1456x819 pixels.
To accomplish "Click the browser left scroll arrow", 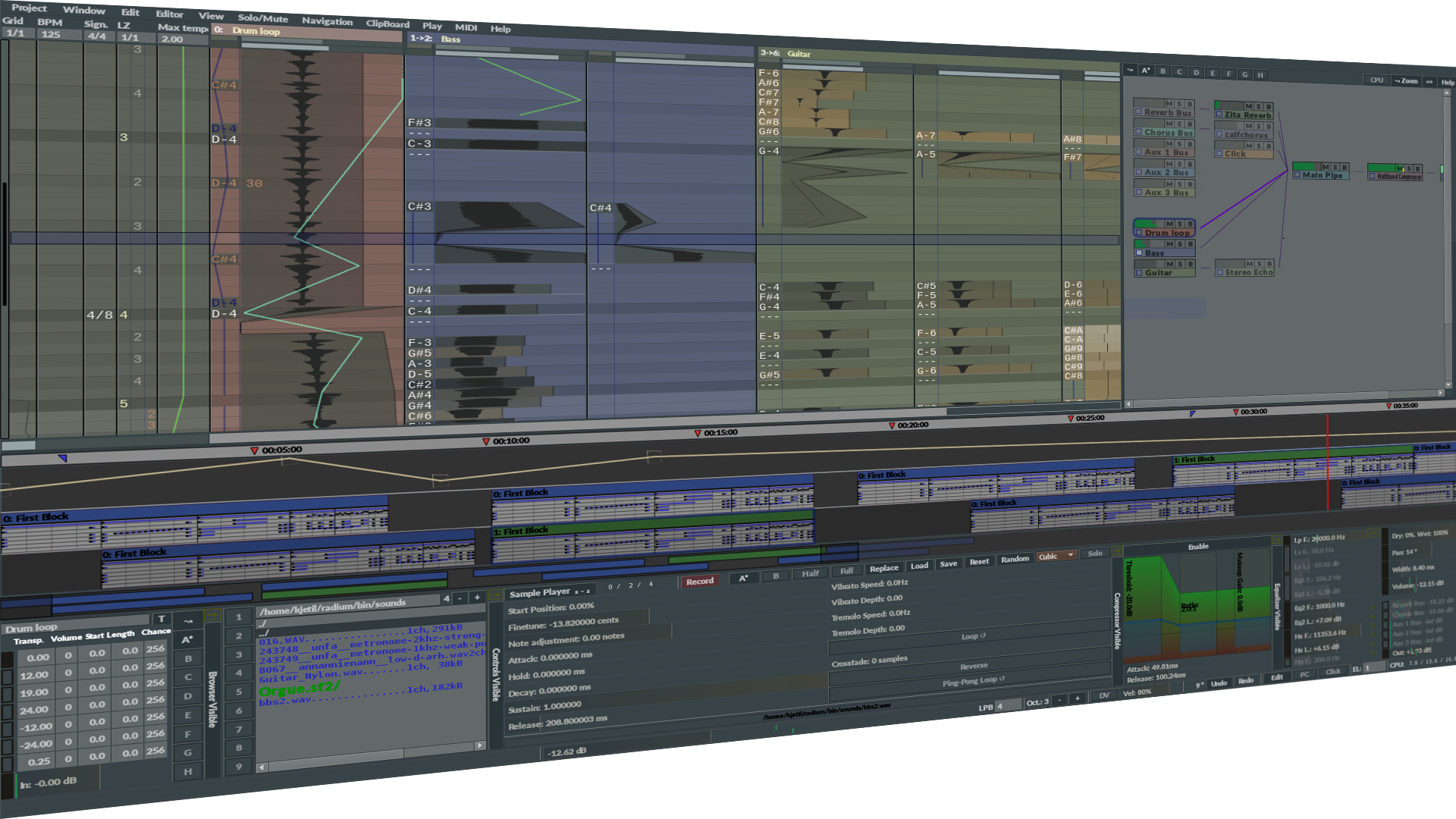I will click(x=262, y=767).
